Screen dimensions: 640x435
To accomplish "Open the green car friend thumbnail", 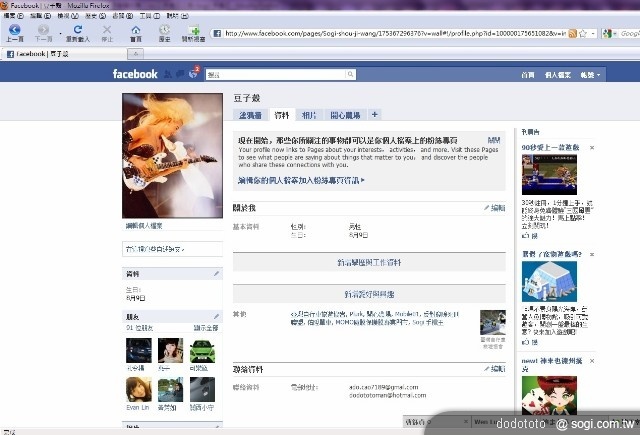I will click(x=202, y=350).
